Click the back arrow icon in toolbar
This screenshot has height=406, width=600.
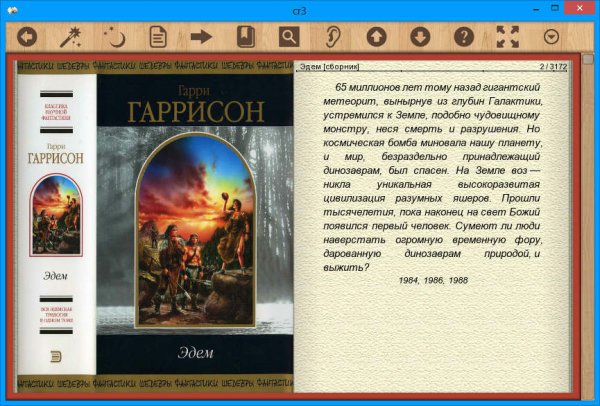tap(27, 37)
